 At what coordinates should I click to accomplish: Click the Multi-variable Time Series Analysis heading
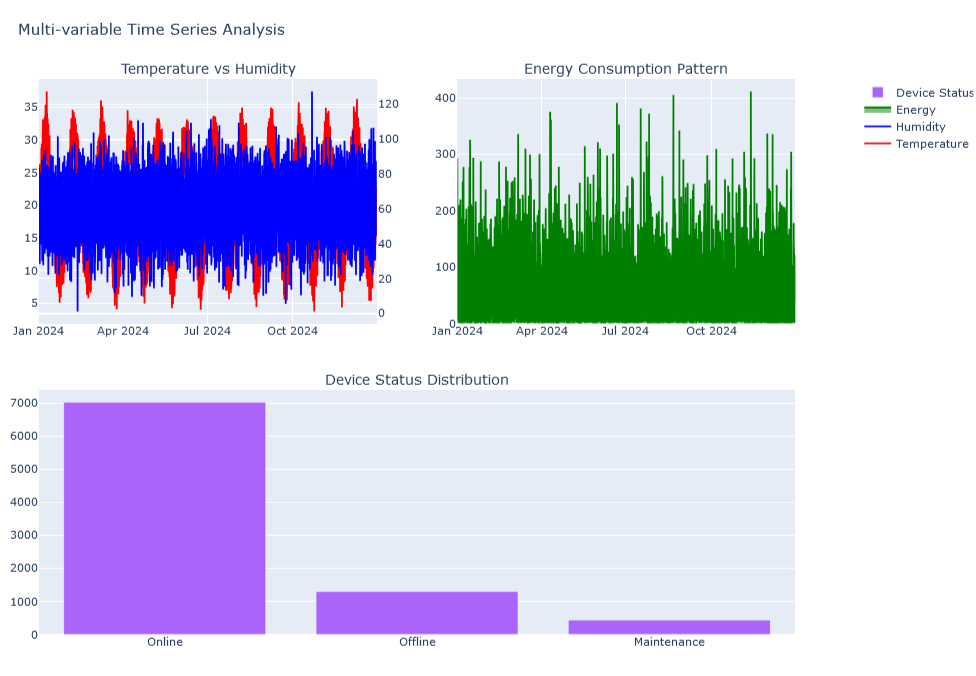[151, 29]
